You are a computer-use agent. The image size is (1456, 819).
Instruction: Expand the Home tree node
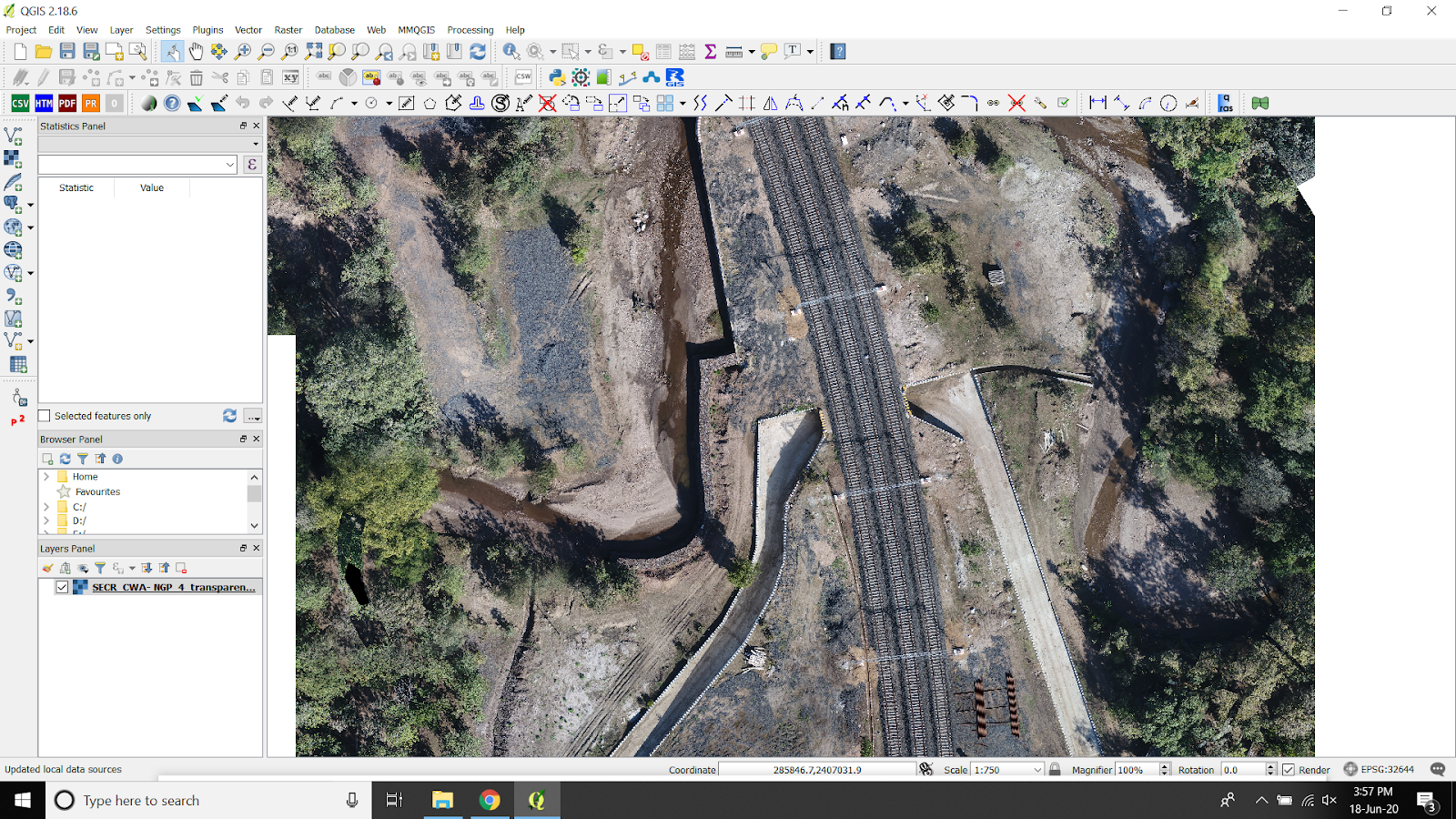pyautogui.click(x=46, y=476)
